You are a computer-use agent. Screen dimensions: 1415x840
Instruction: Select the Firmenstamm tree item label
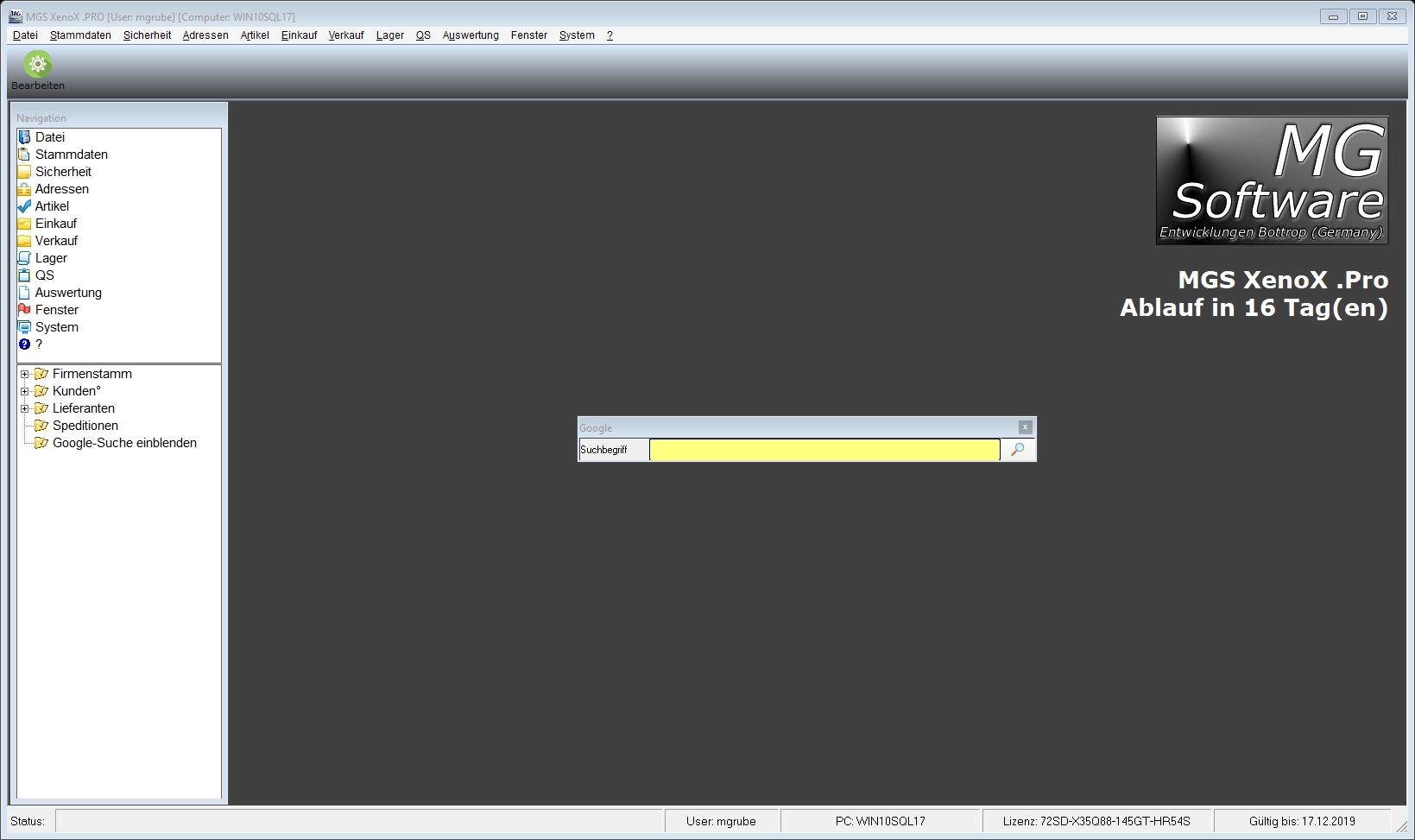(x=92, y=374)
